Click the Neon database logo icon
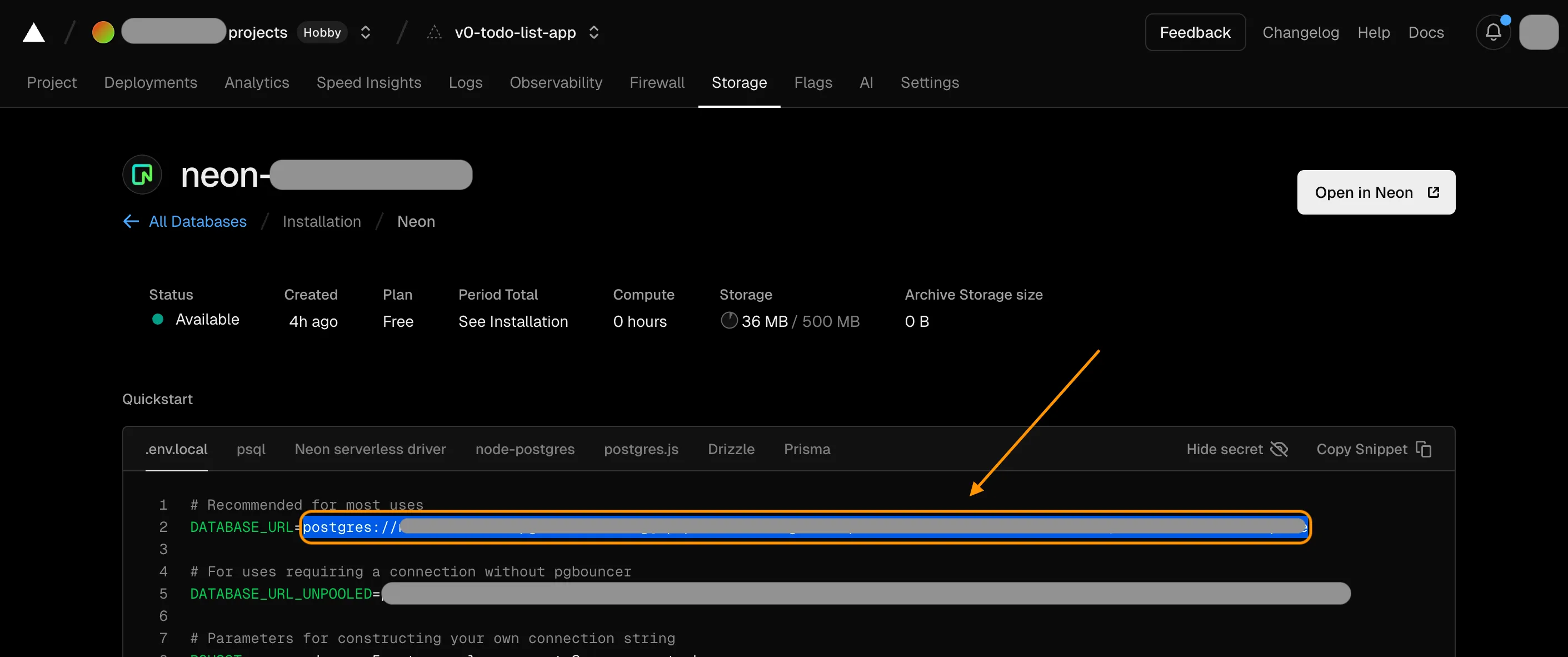This screenshot has height=657, width=1568. click(x=142, y=175)
